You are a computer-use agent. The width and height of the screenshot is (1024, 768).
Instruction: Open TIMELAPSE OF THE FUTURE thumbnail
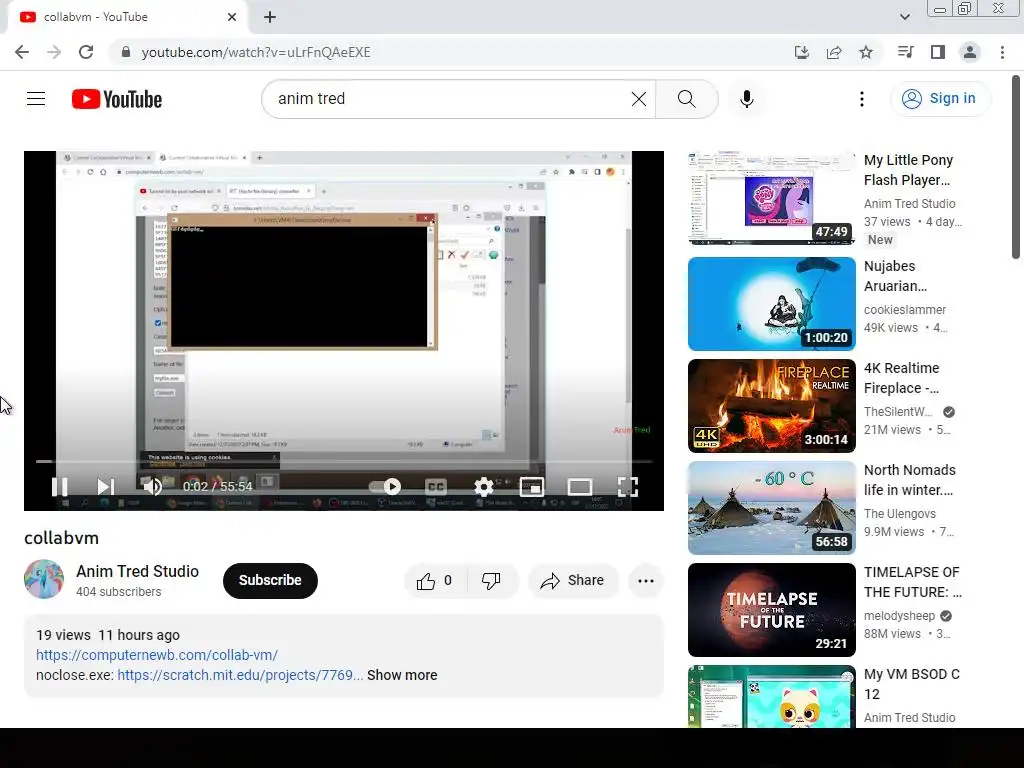pyautogui.click(x=771, y=610)
